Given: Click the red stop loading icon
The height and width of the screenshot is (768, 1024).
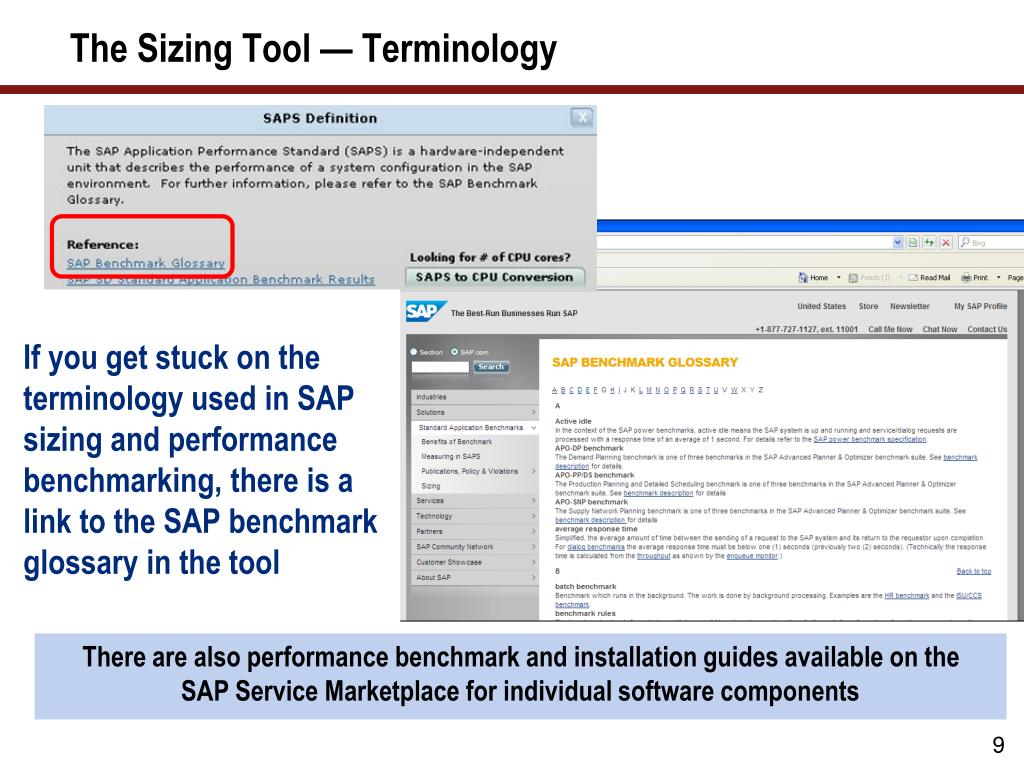Looking at the screenshot, I should 946,242.
